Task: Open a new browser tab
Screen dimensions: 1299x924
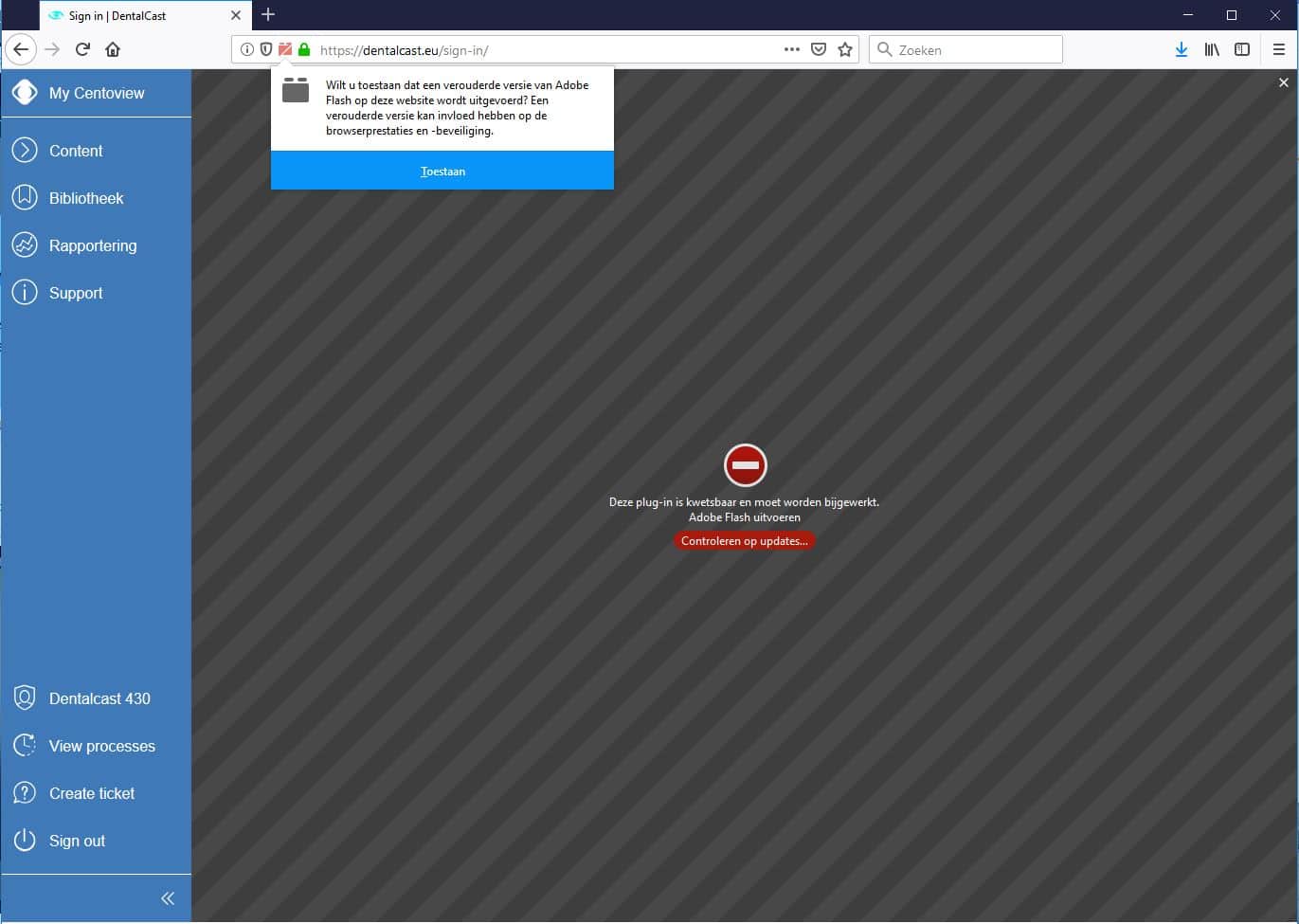Action: point(268,14)
